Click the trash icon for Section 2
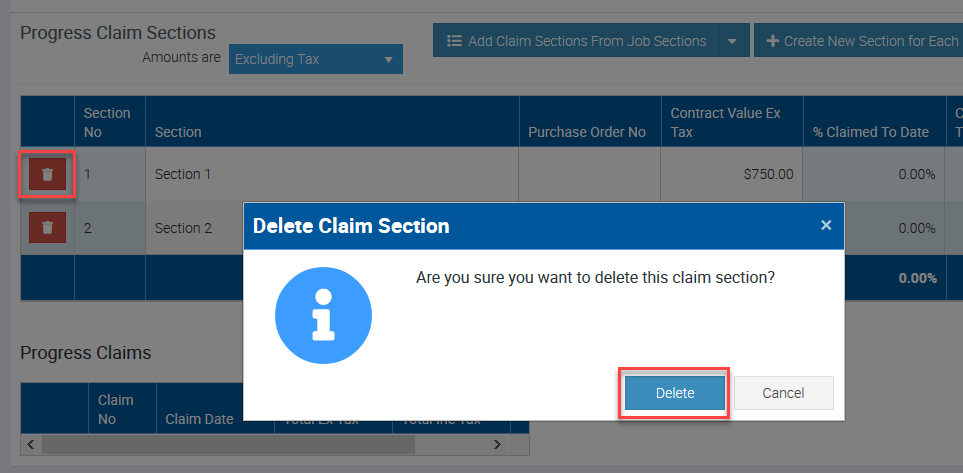This screenshot has width=963, height=473. [47, 228]
